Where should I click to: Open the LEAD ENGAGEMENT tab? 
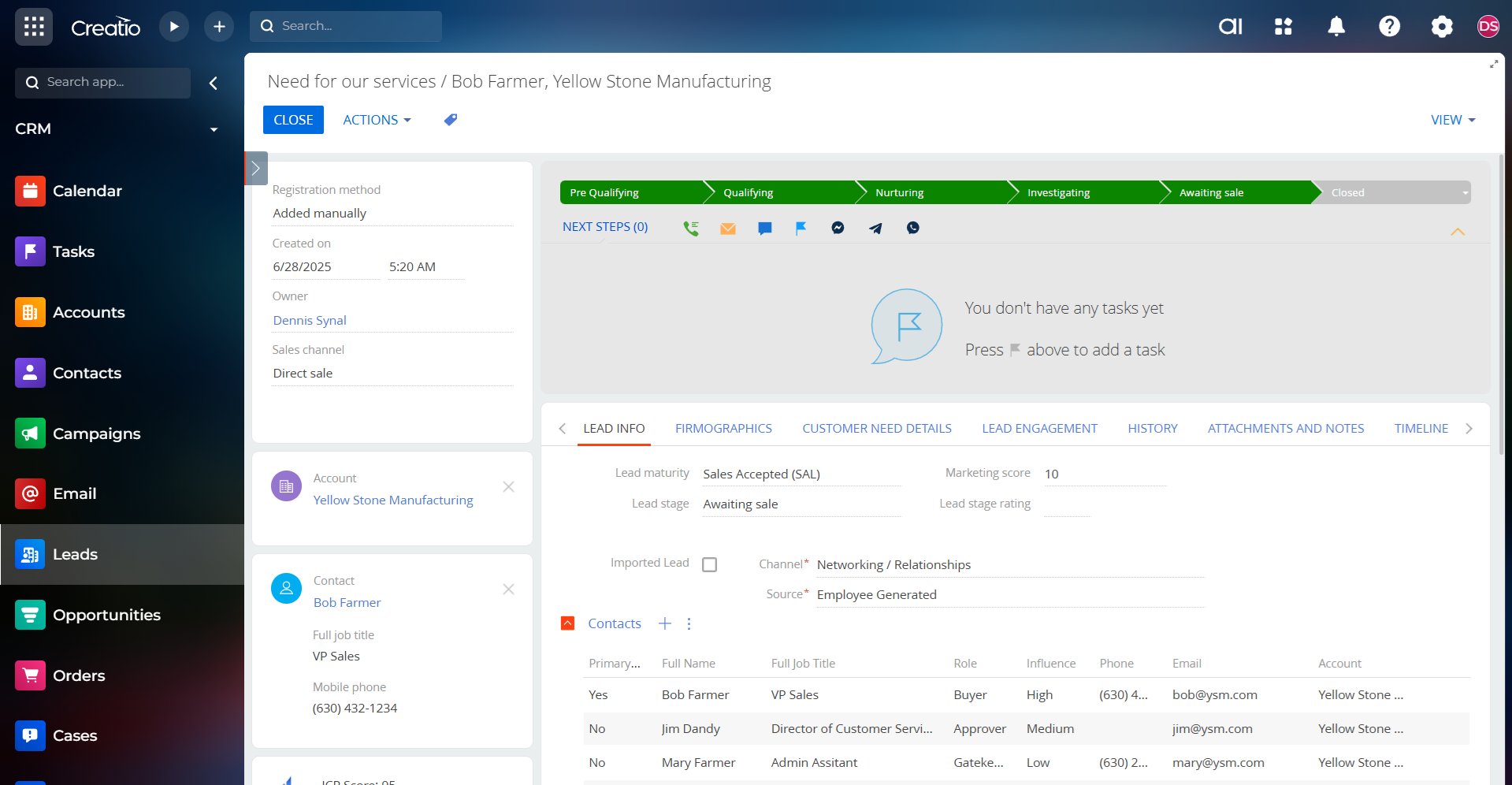[x=1038, y=428]
